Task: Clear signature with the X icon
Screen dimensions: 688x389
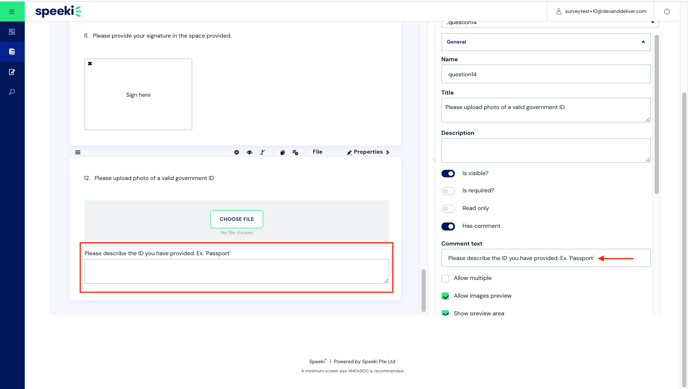Action: click(x=90, y=64)
